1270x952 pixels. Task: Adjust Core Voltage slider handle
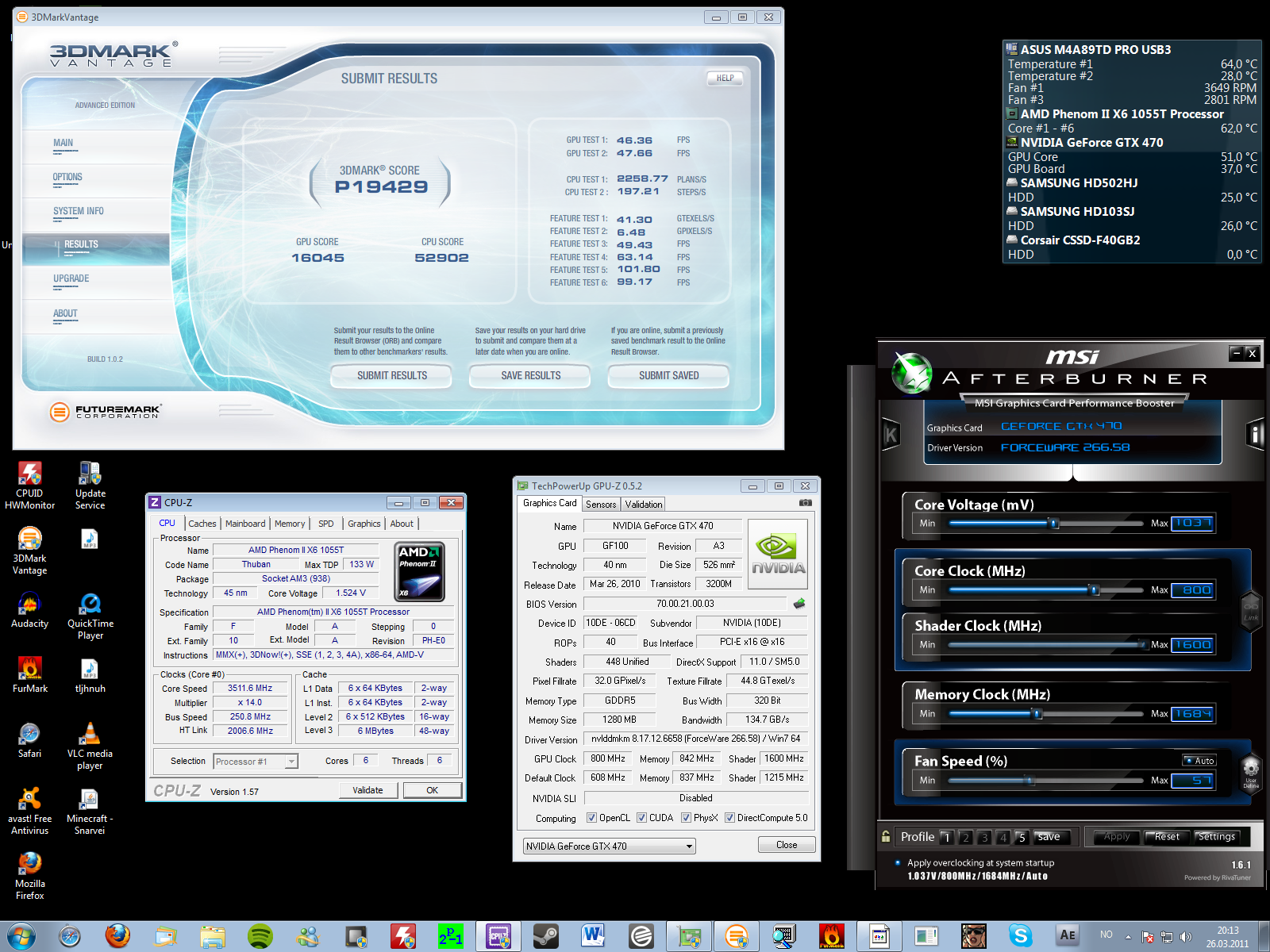coord(1054,523)
